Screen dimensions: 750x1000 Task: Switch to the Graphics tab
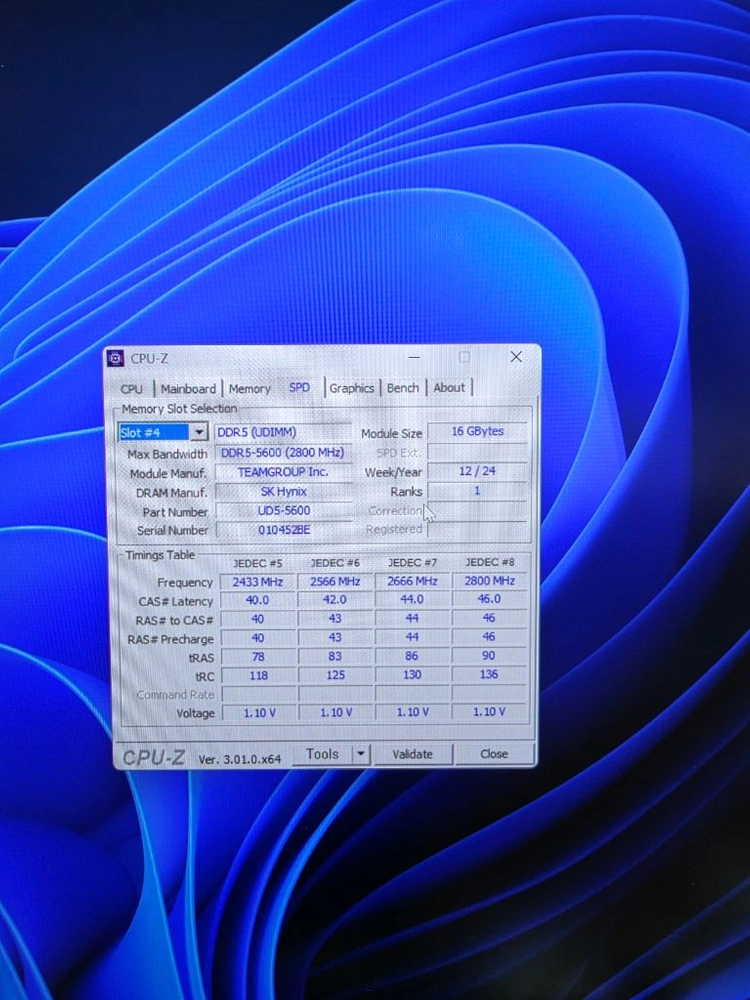(x=351, y=388)
